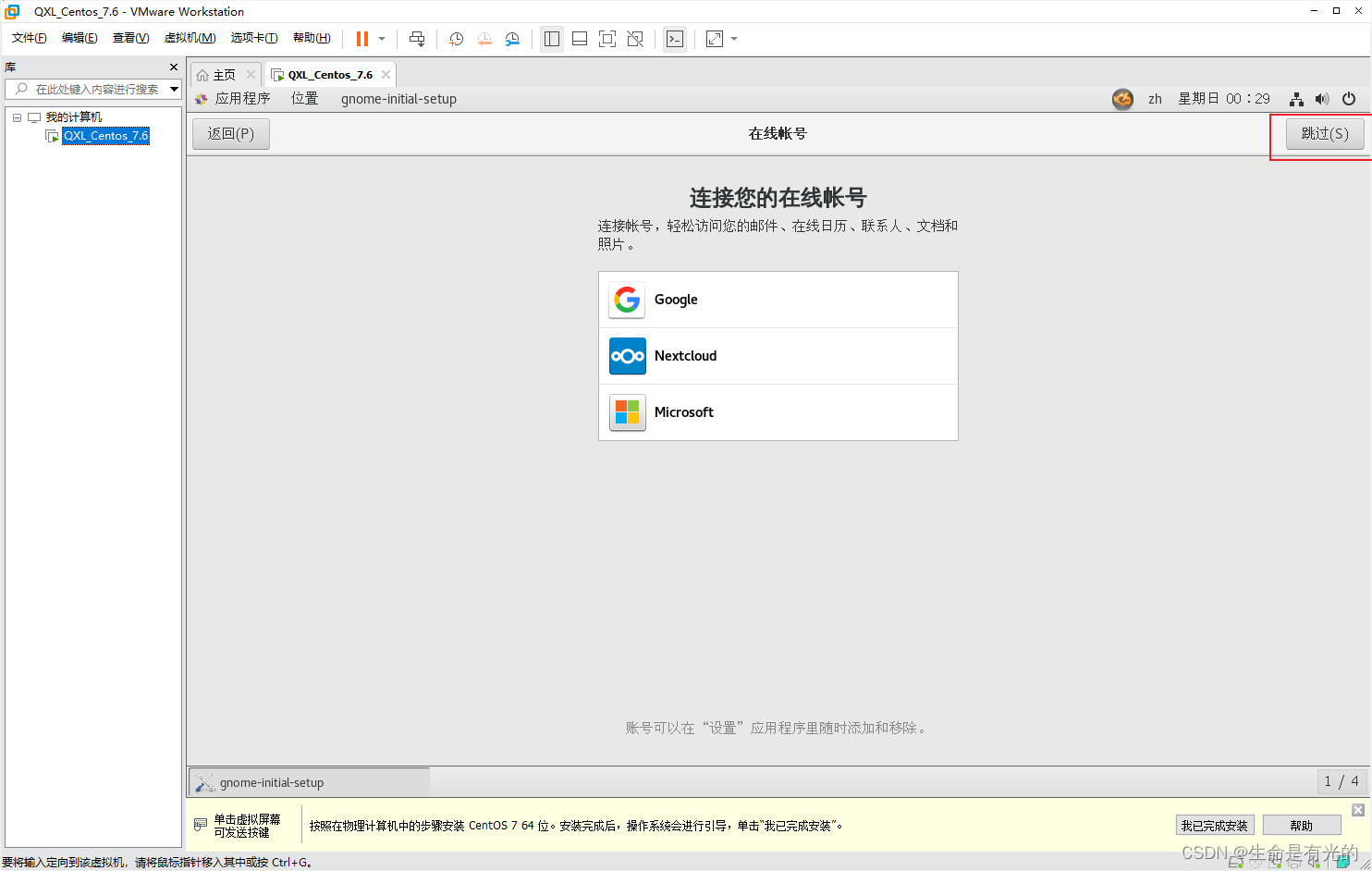Open the GNOME 位置 menu

305,99
